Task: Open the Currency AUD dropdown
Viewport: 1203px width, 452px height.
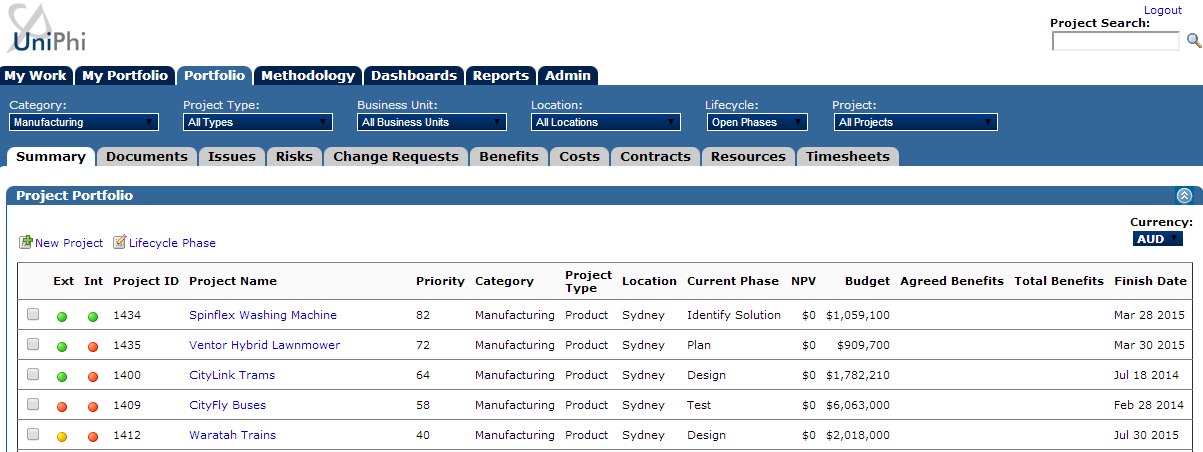Action: [x=1158, y=239]
